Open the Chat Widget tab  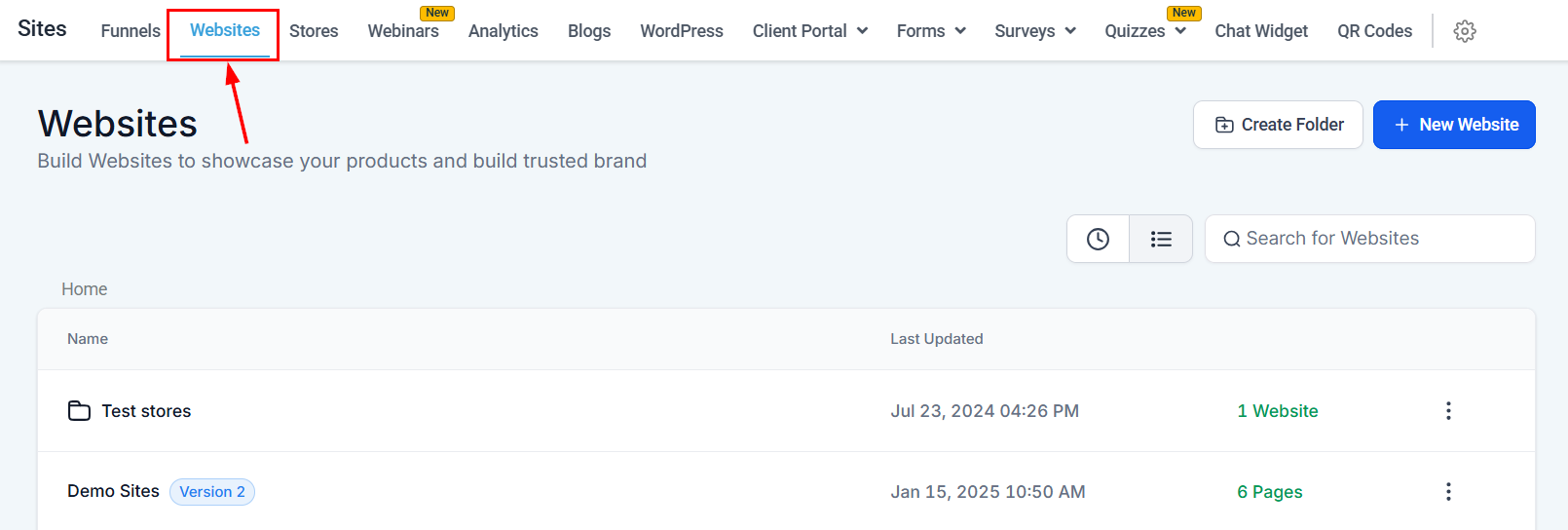pos(1261,31)
